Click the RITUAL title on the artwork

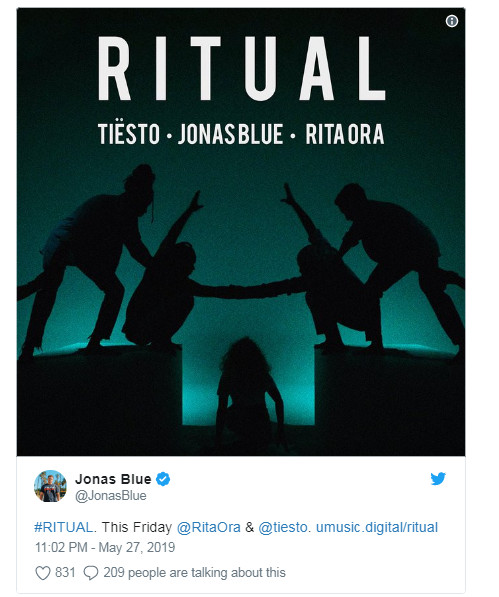pyautogui.click(x=242, y=69)
